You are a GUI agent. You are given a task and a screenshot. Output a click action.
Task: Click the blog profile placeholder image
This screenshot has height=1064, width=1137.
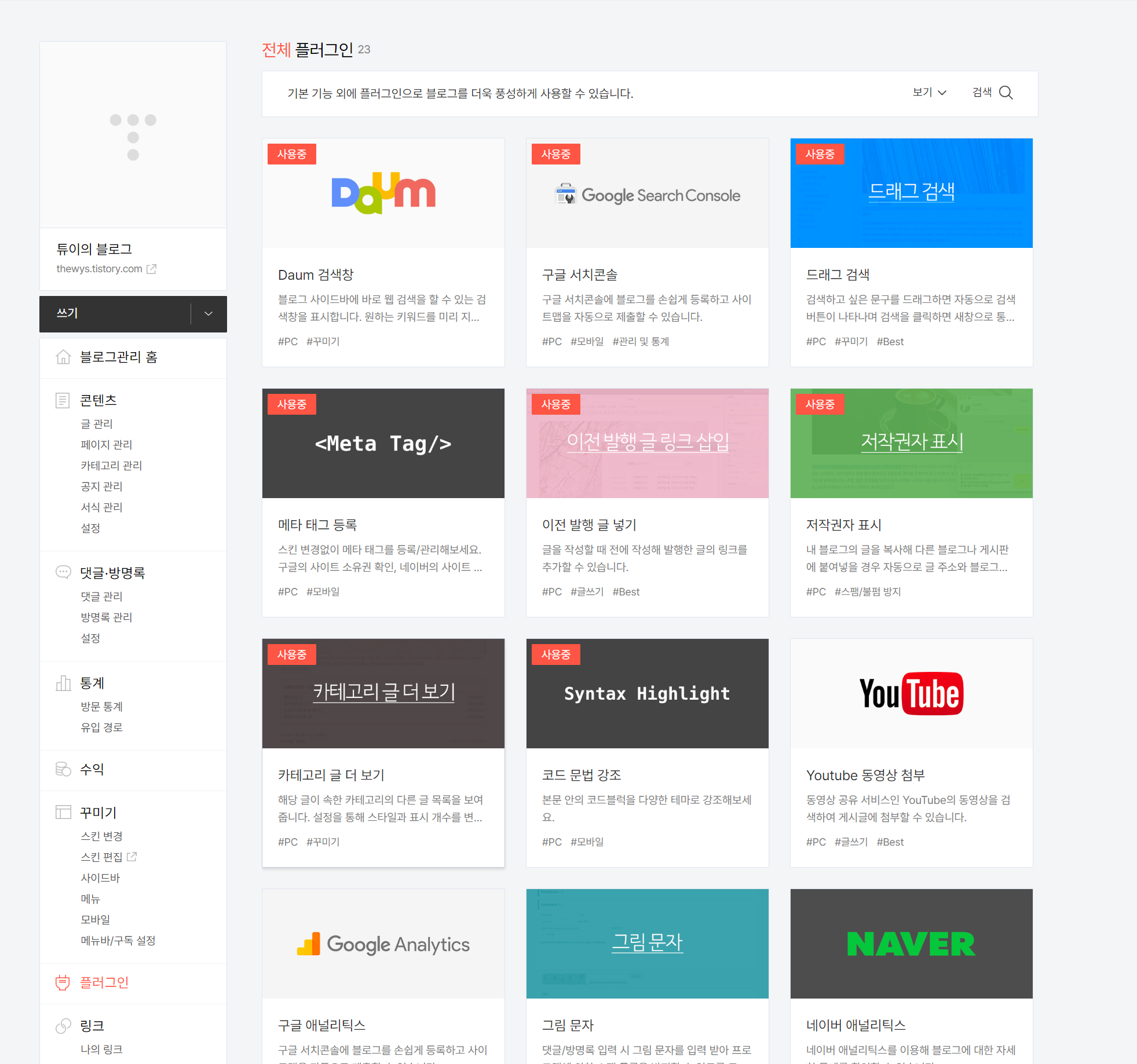(133, 134)
